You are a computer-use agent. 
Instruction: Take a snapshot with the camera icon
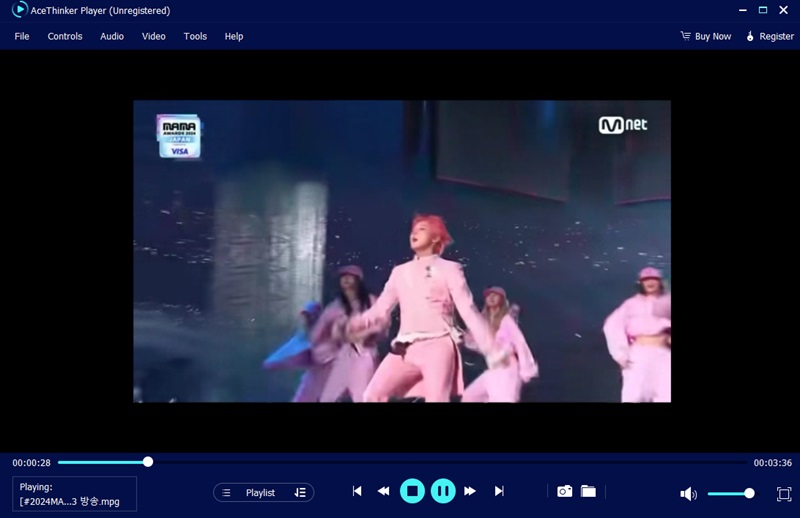point(564,491)
